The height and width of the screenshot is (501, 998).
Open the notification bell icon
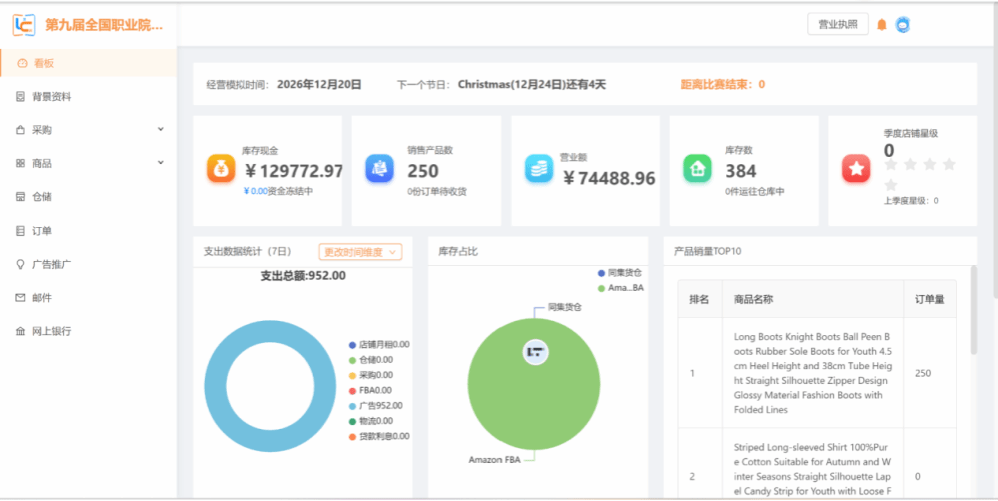point(882,25)
